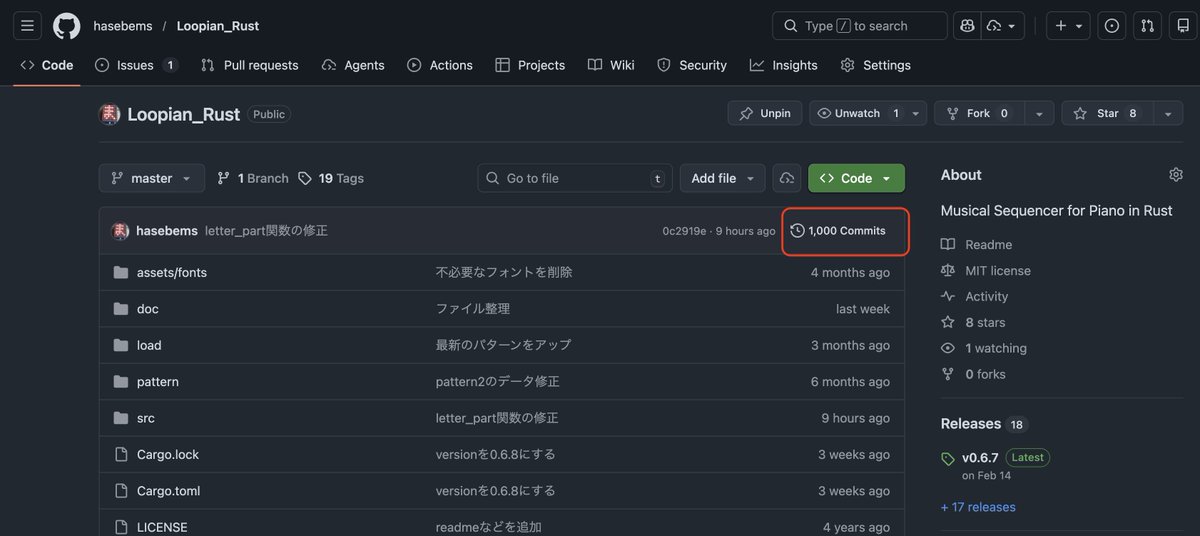Open the doc folder

(148, 309)
